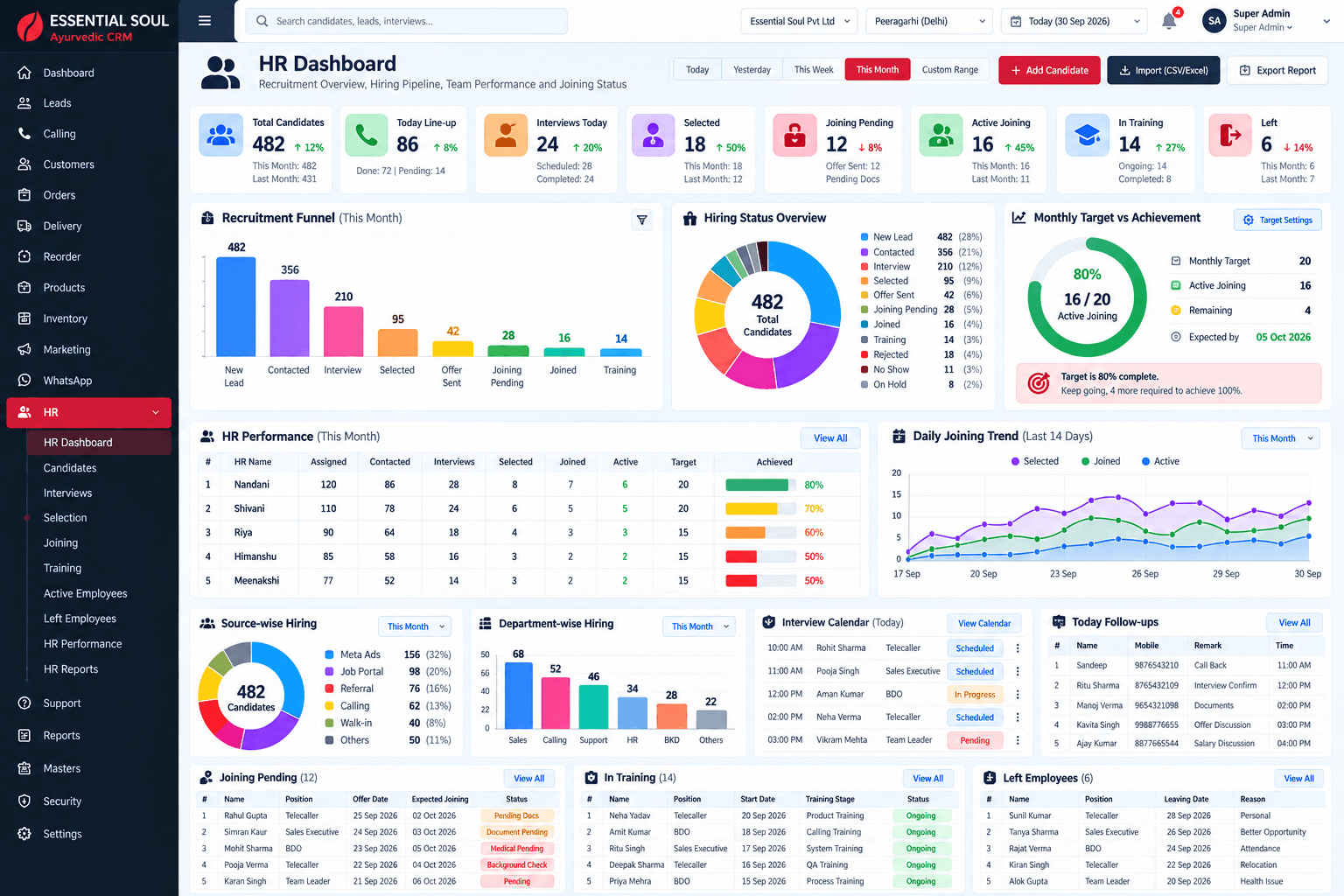This screenshot has width=1344, height=896.
Task: Toggle the hamburger sidebar menu
Action: (x=205, y=21)
